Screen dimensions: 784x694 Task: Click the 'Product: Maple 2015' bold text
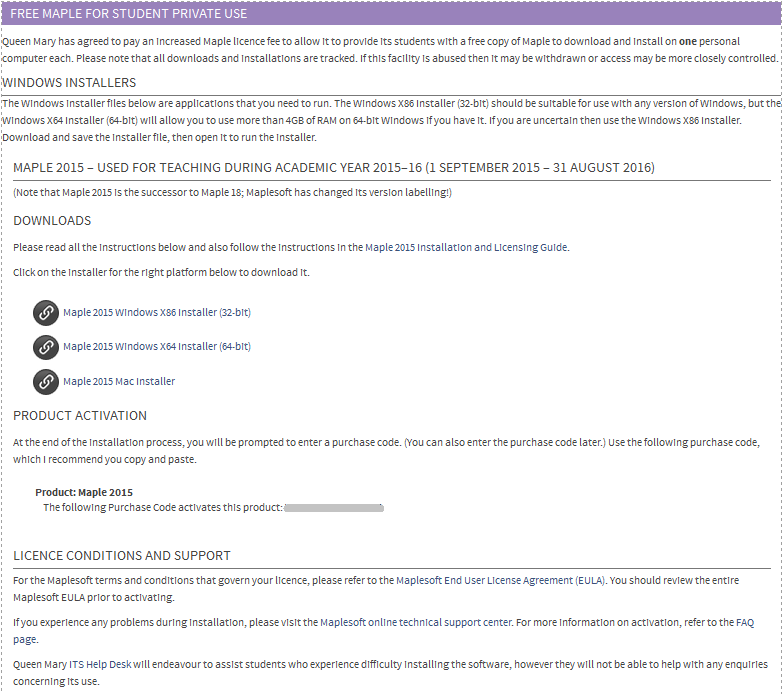point(84,492)
